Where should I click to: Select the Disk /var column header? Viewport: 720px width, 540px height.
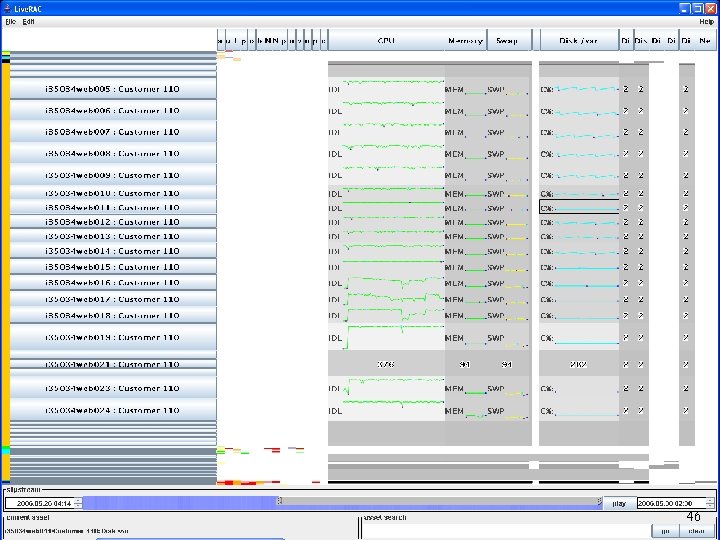coord(579,40)
